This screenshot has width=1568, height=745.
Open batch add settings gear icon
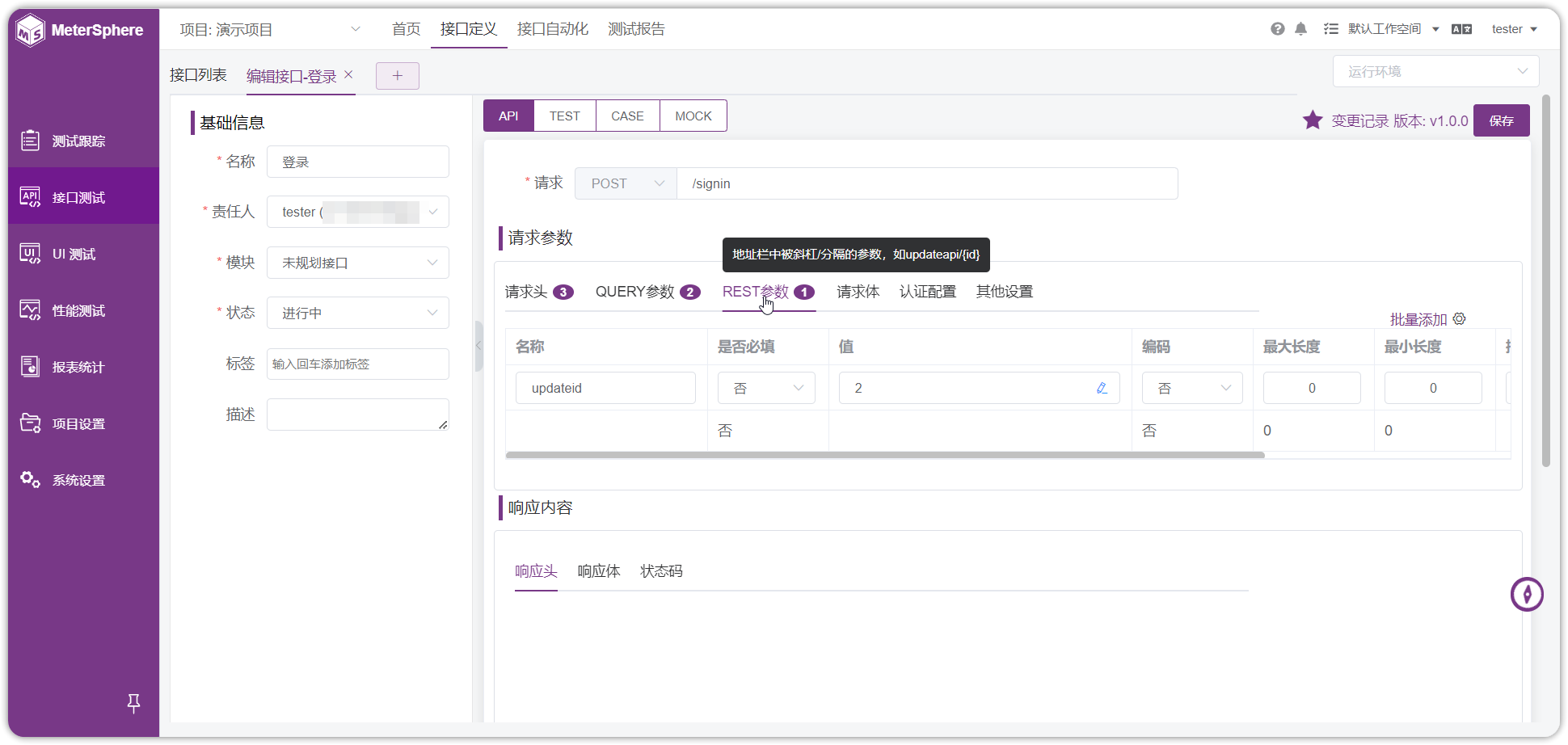(x=1459, y=319)
